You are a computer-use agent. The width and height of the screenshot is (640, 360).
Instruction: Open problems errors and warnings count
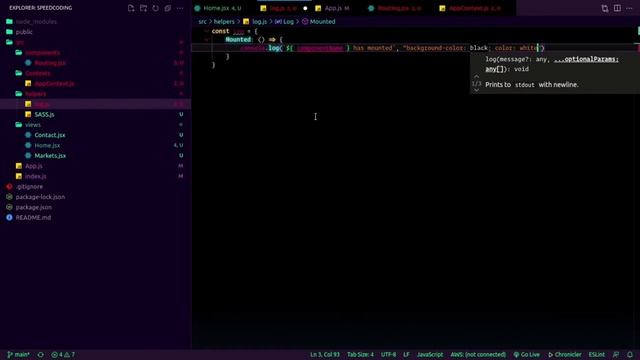click(63, 355)
